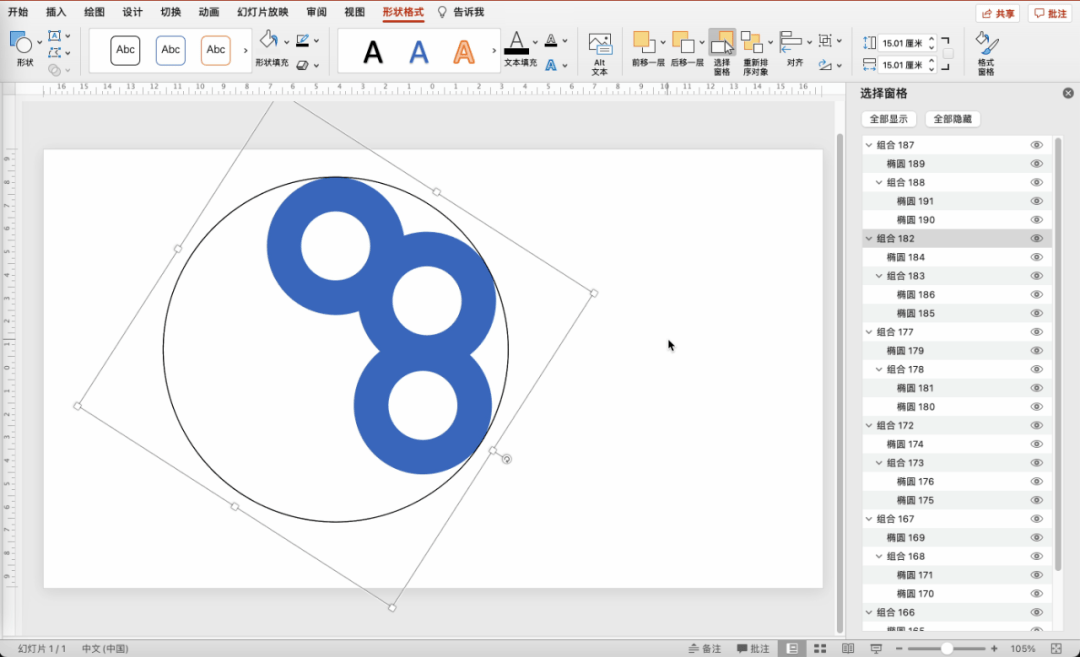This screenshot has width=1080, height=657.
Task: Toggle the Selection Pane icon
Action: click(722, 43)
